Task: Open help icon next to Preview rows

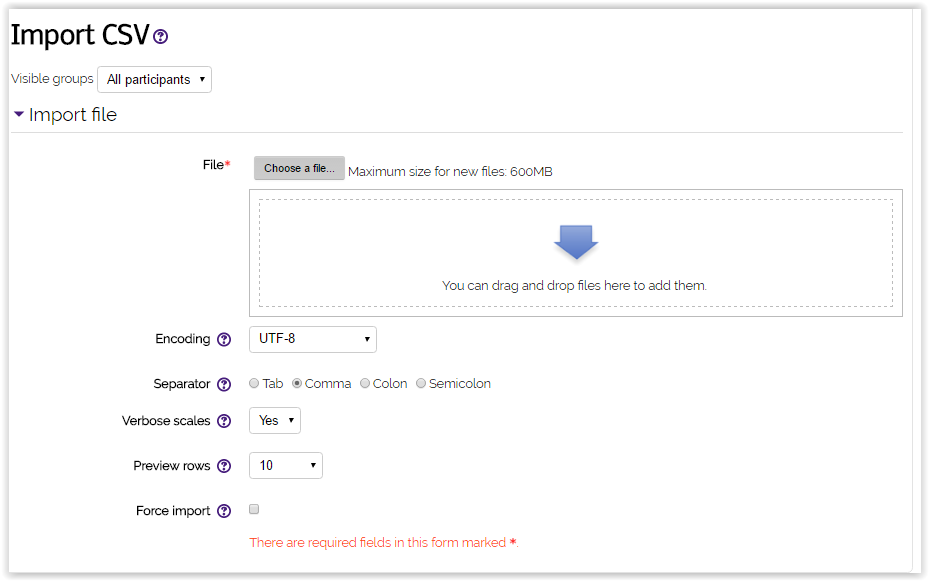Action: click(224, 466)
